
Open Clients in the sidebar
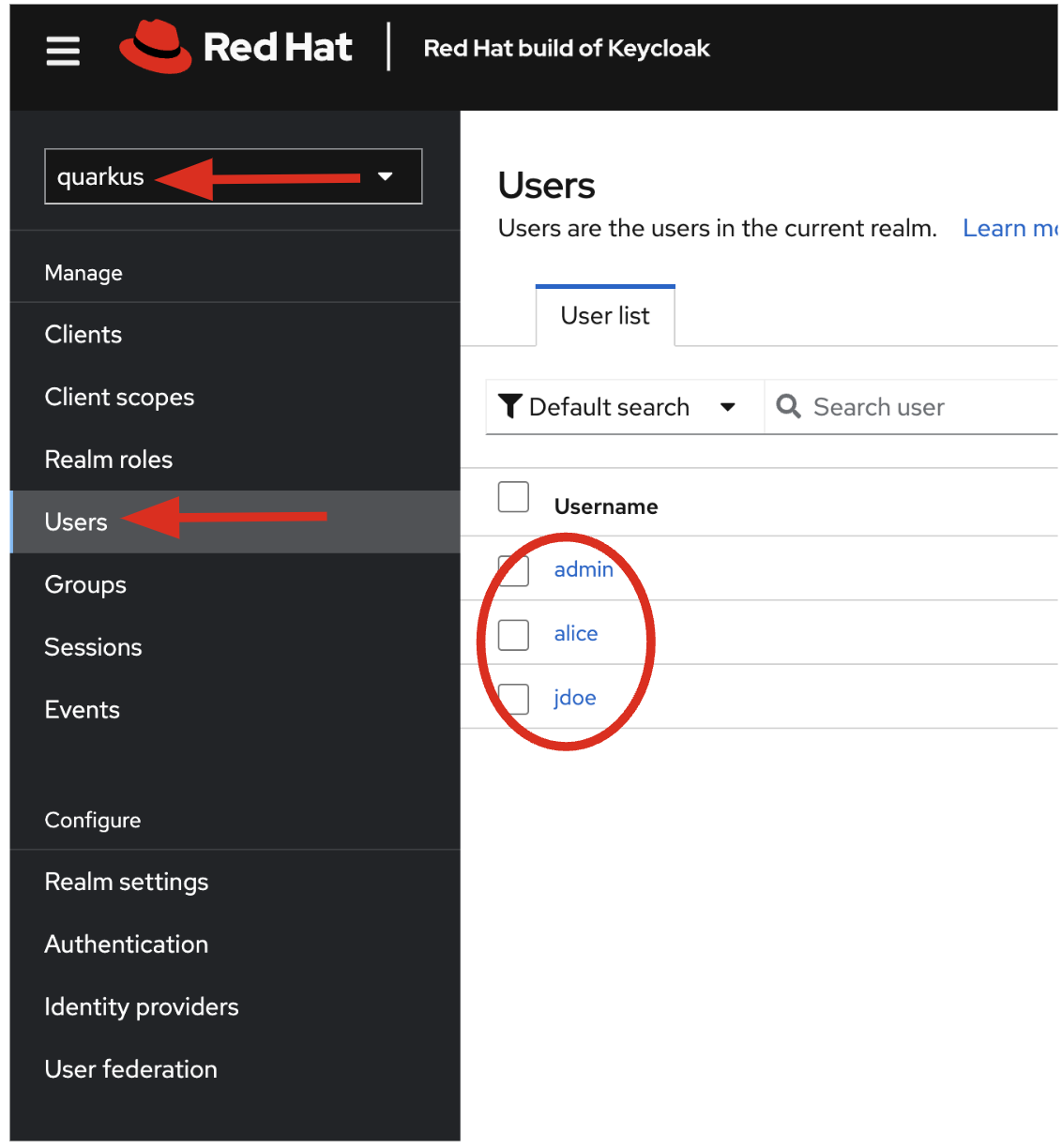(83, 335)
